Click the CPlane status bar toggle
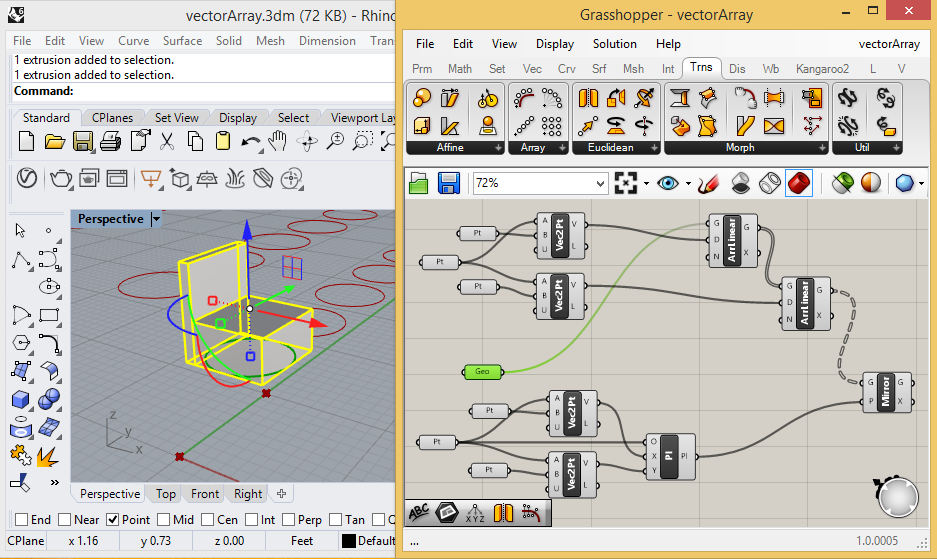937x559 pixels. (x=26, y=540)
